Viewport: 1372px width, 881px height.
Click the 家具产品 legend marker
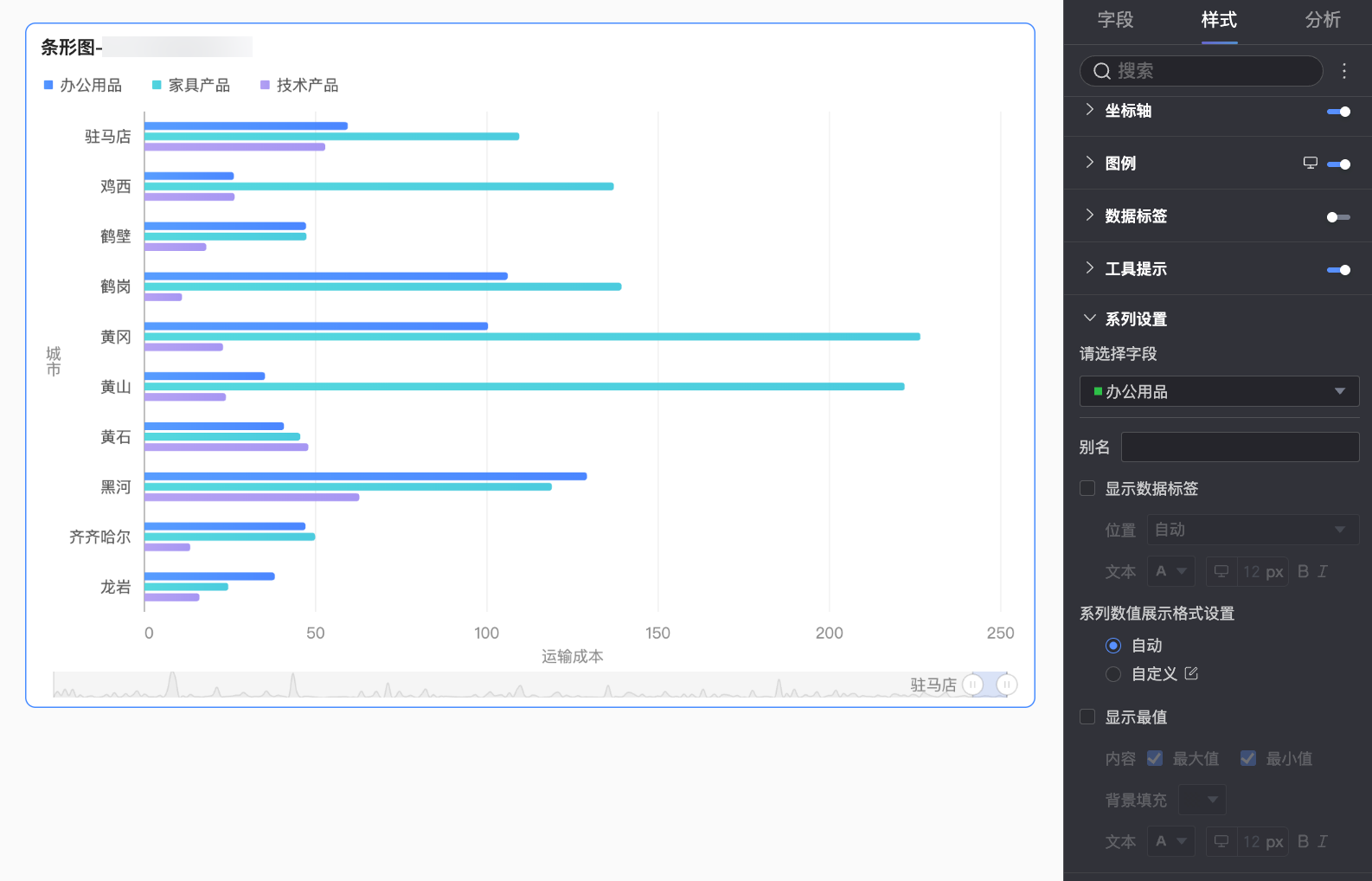click(157, 85)
